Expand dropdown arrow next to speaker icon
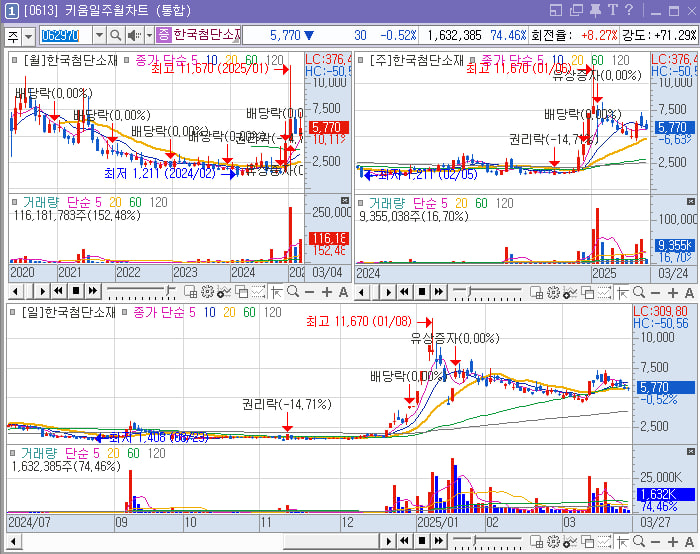 [x=149, y=35]
